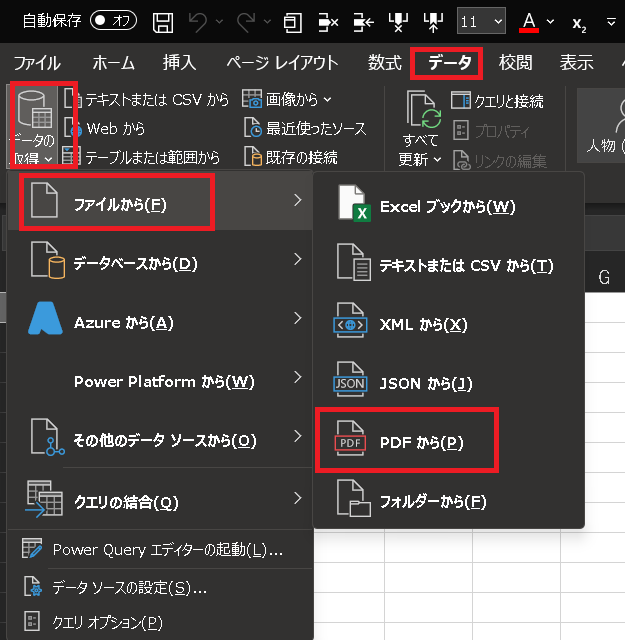
Task: Click the Undo arrow icon
Action: tap(198, 22)
